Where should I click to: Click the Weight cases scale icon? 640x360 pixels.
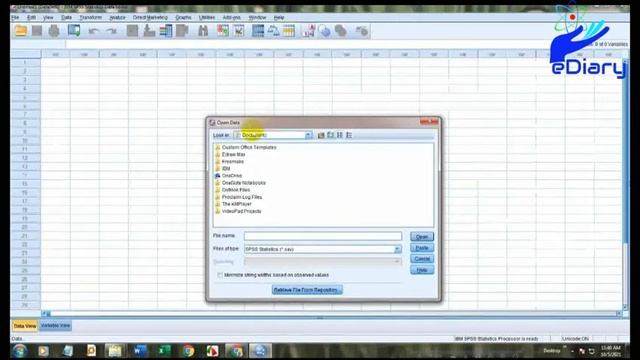click(x=273, y=31)
